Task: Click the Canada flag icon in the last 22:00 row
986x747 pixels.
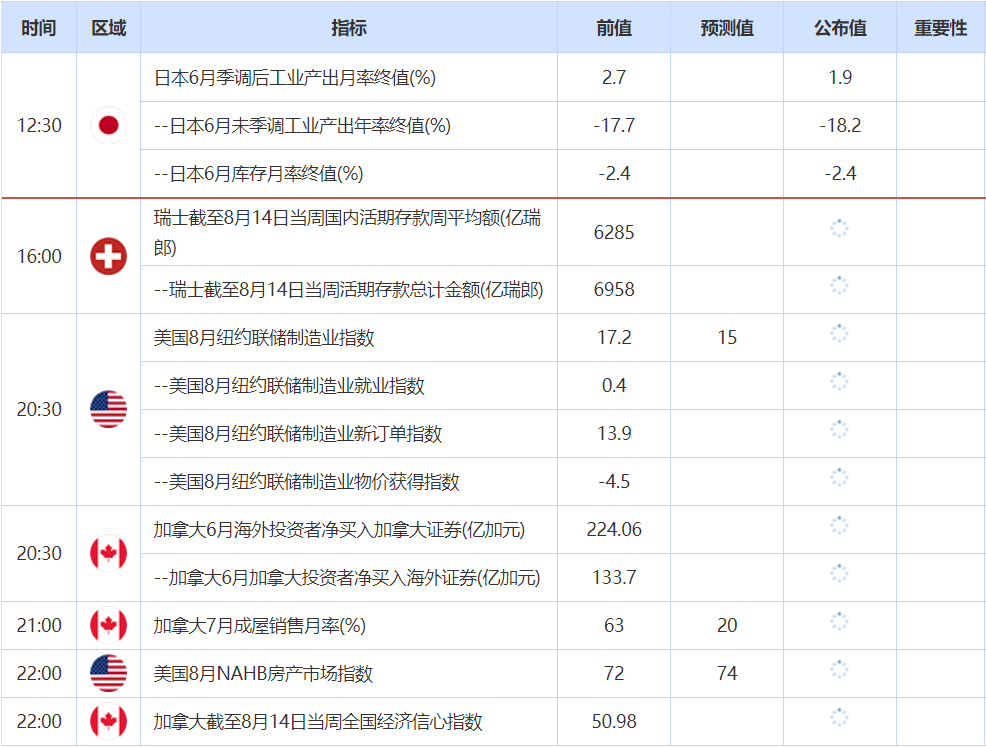Action: [108, 721]
